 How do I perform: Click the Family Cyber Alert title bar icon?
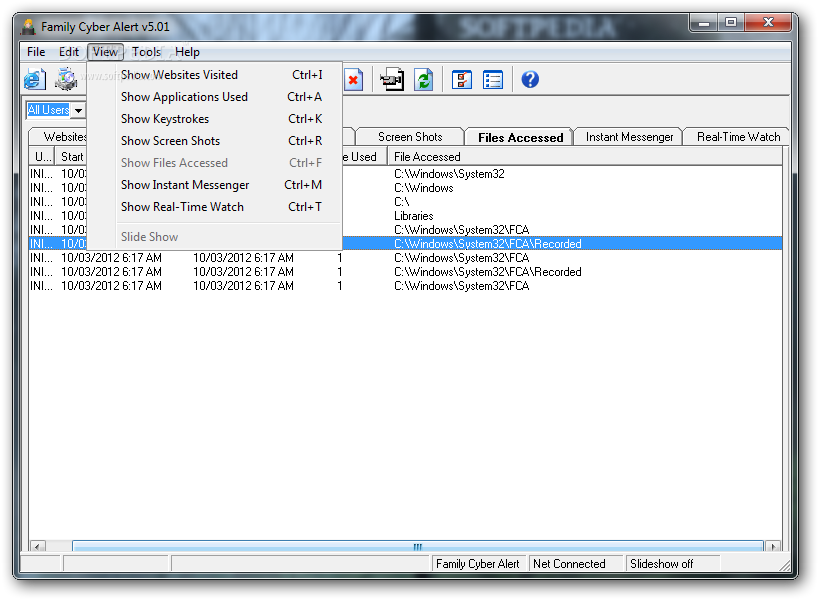pyautogui.click(x=28, y=27)
